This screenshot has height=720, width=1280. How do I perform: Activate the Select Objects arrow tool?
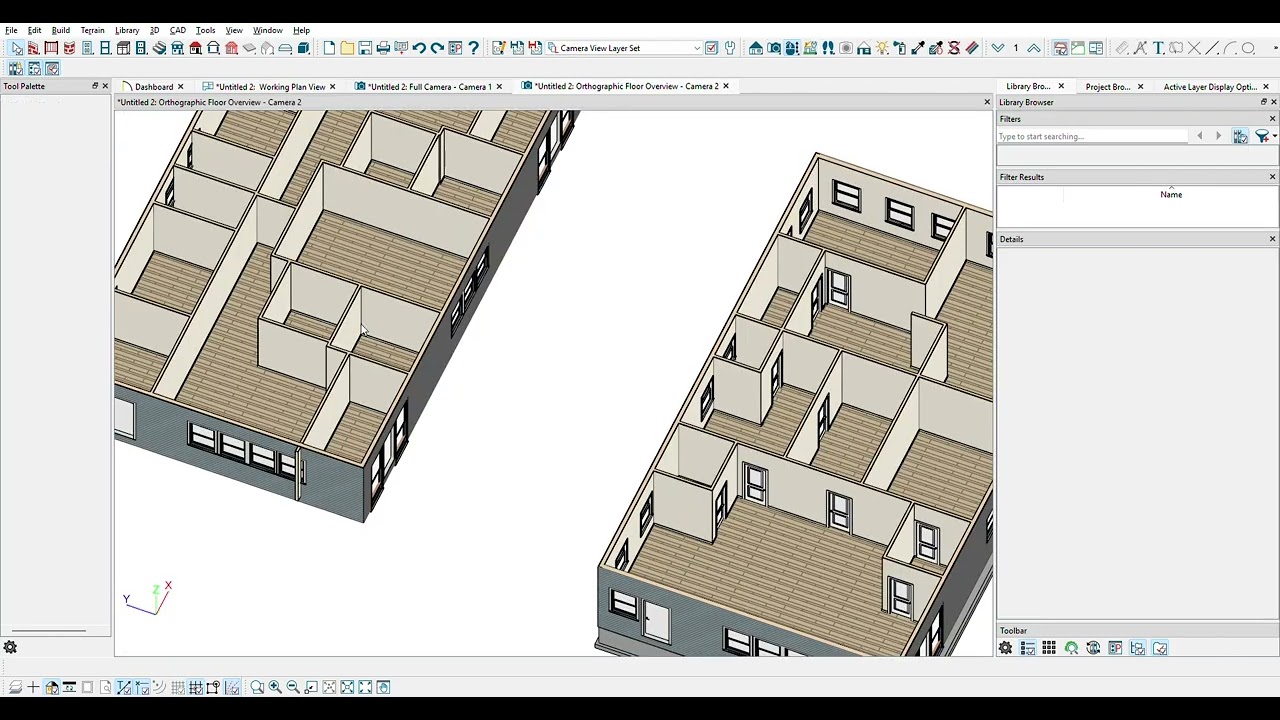(17, 48)
